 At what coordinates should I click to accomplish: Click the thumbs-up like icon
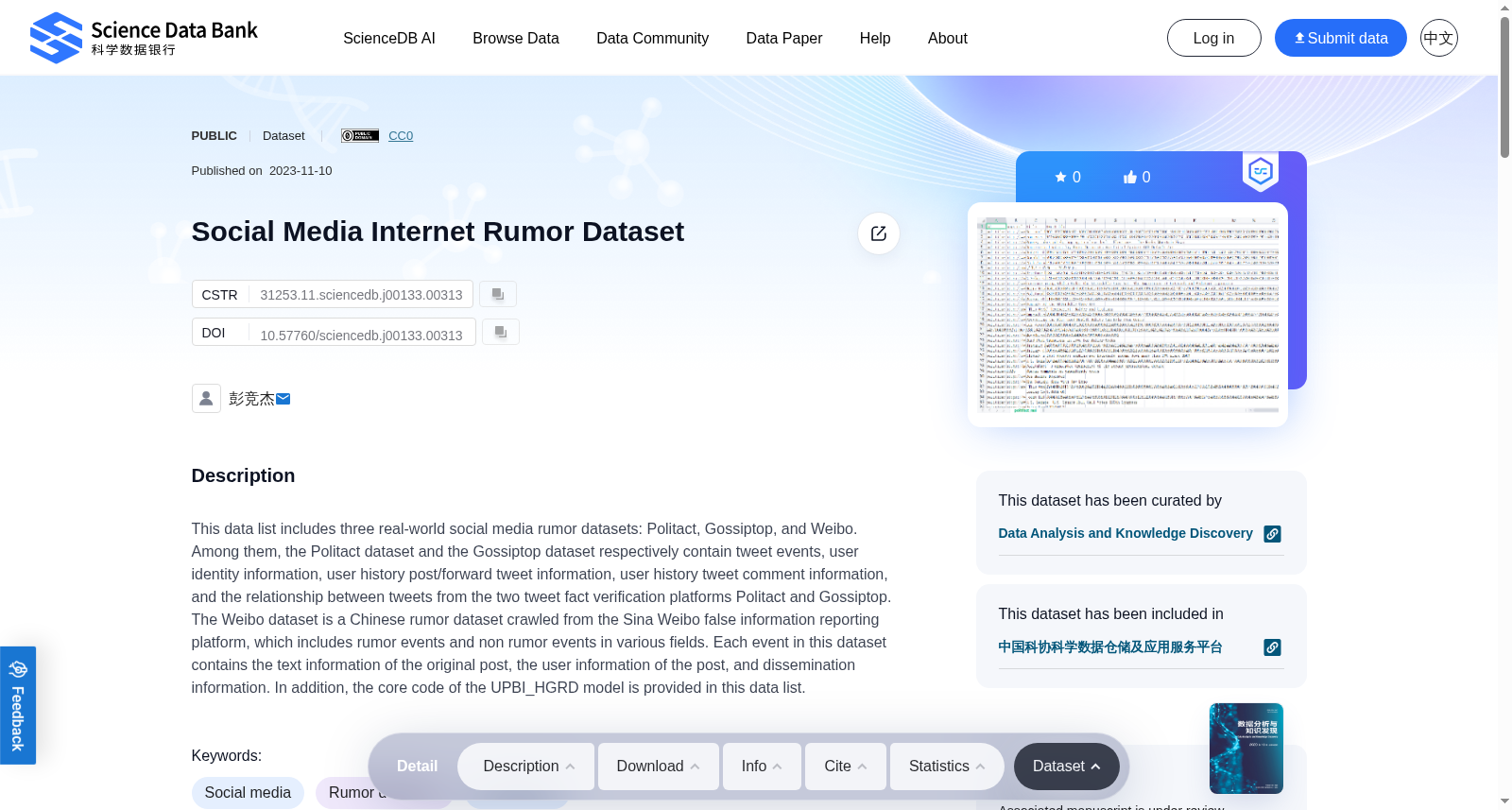[1129, 177]
